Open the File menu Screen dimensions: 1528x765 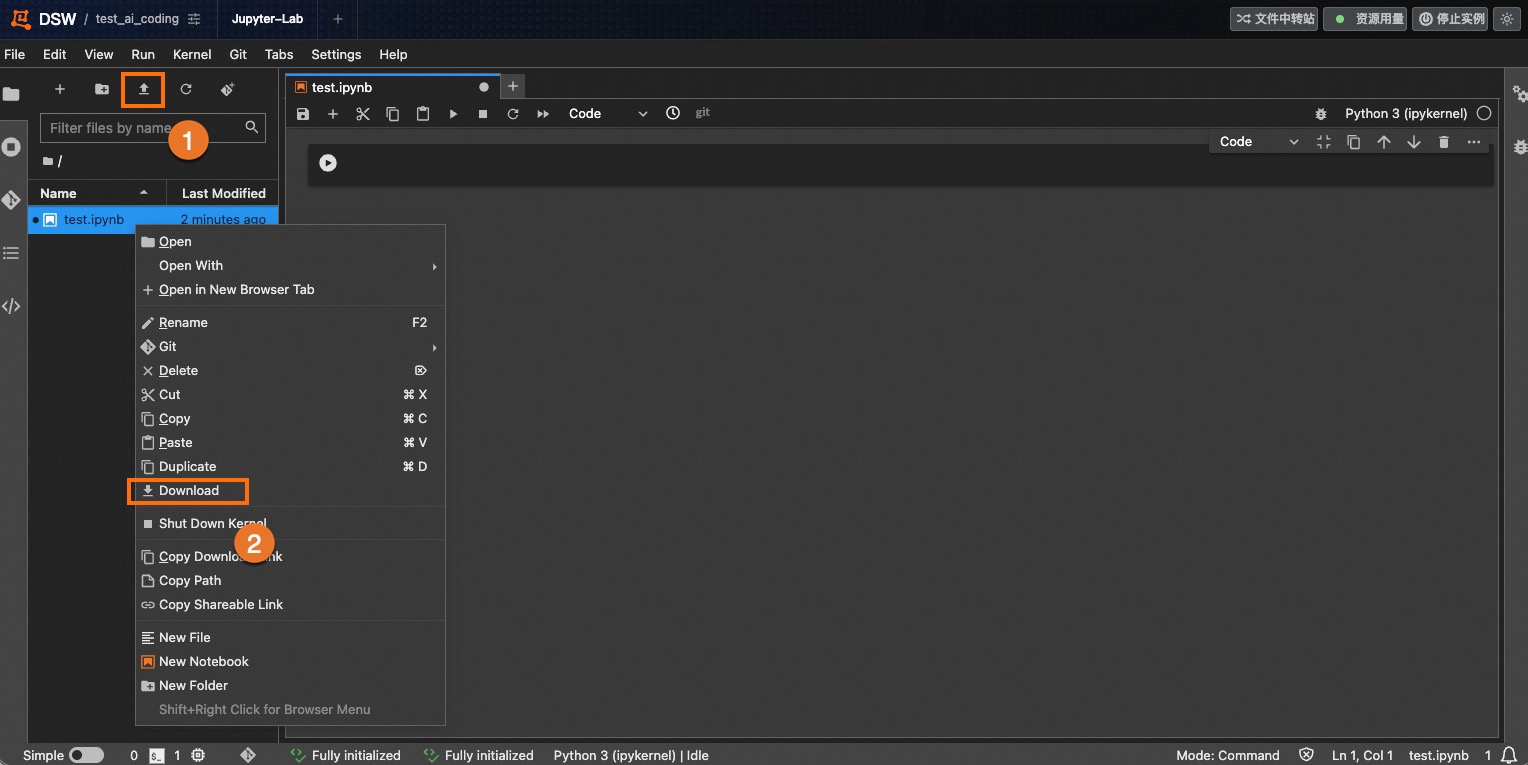15,54
